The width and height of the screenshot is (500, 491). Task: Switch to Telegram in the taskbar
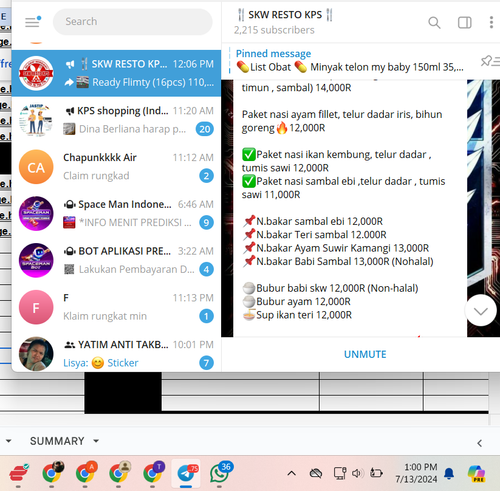pyautogui.click(x=186, y=473)
